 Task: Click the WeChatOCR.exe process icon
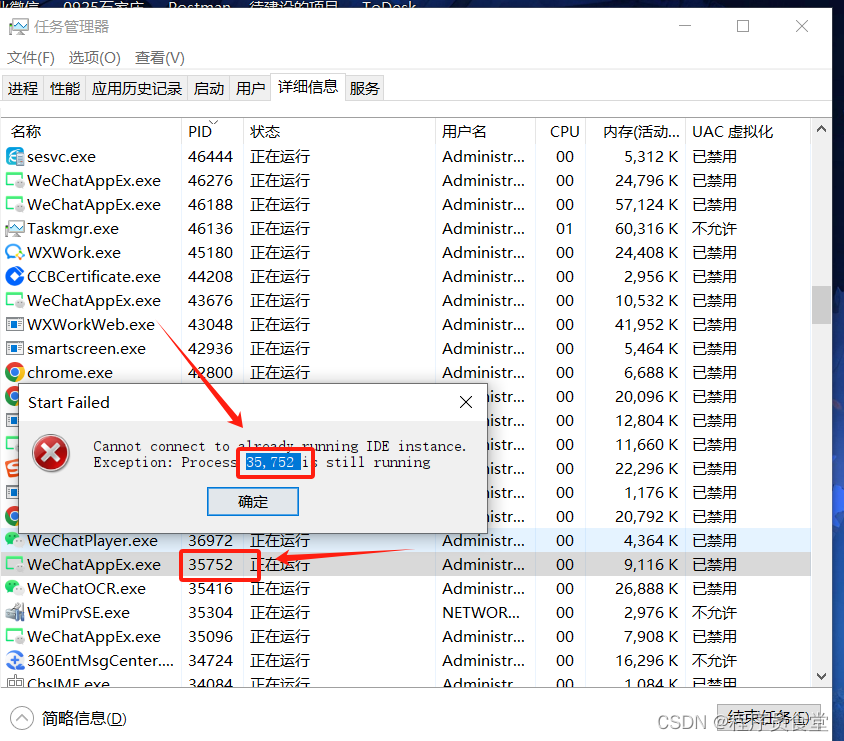click(x=15, y=588)
